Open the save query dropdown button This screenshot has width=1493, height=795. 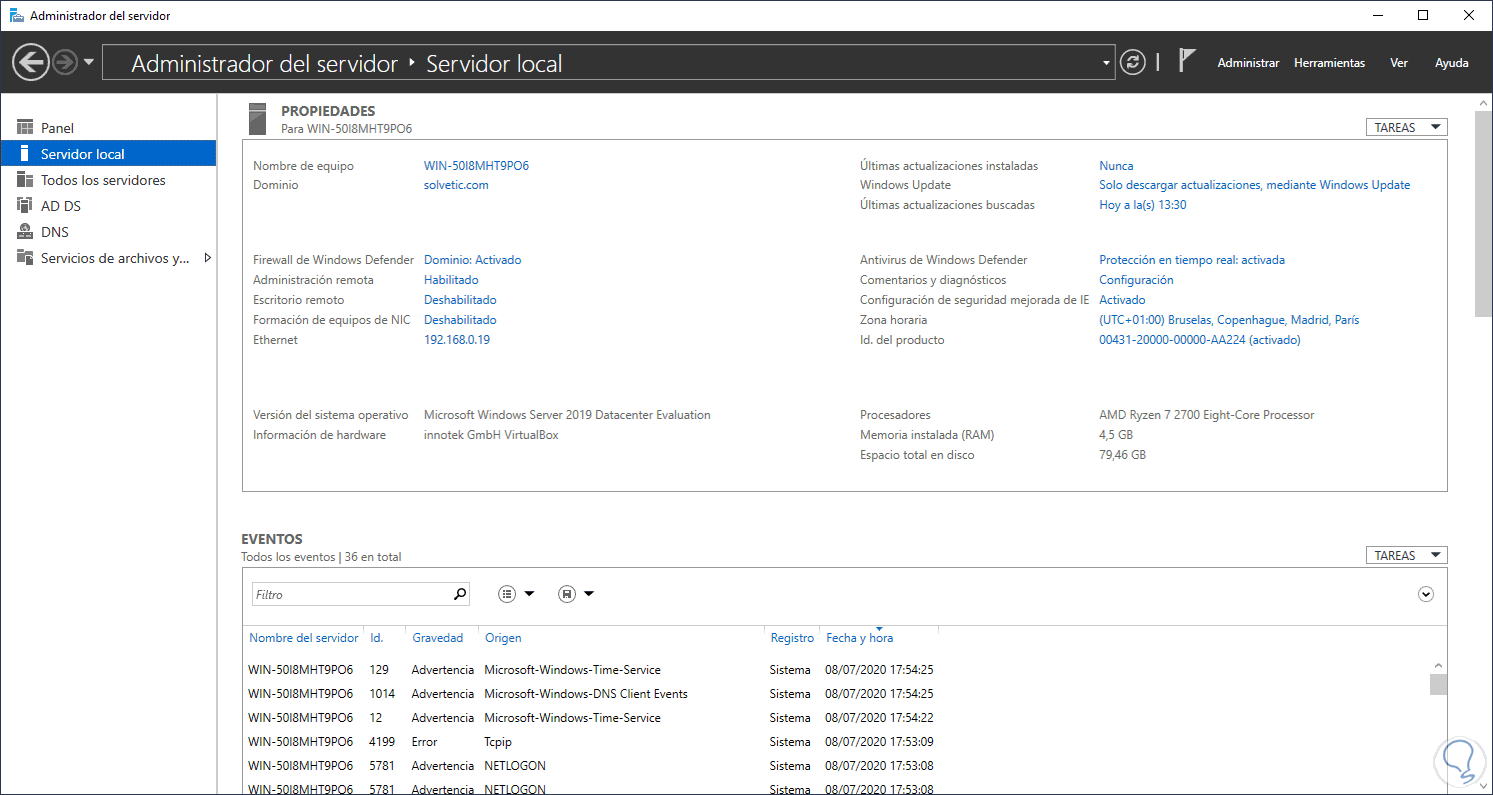click(575, 594)
